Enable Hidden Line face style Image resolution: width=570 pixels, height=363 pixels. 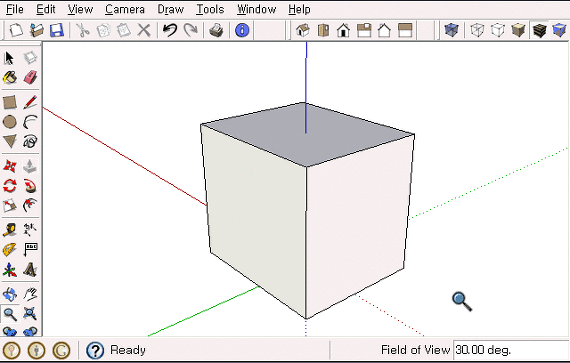pyautogui.click(x=498, y=30)
